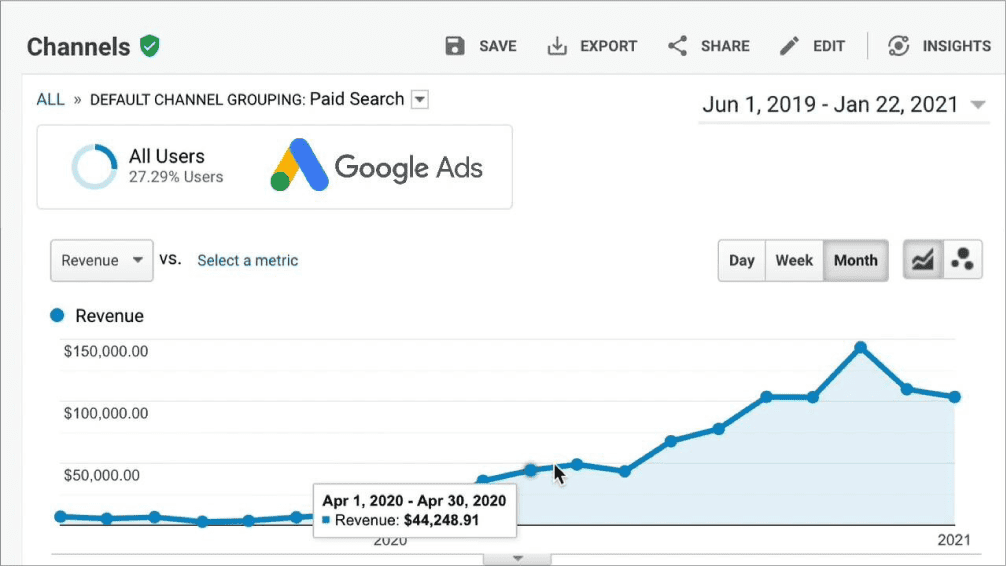Image resolution: width=1006 pixels, height=566 pixels.
Task: Click the Export download icon
Action: pos(557,46)
